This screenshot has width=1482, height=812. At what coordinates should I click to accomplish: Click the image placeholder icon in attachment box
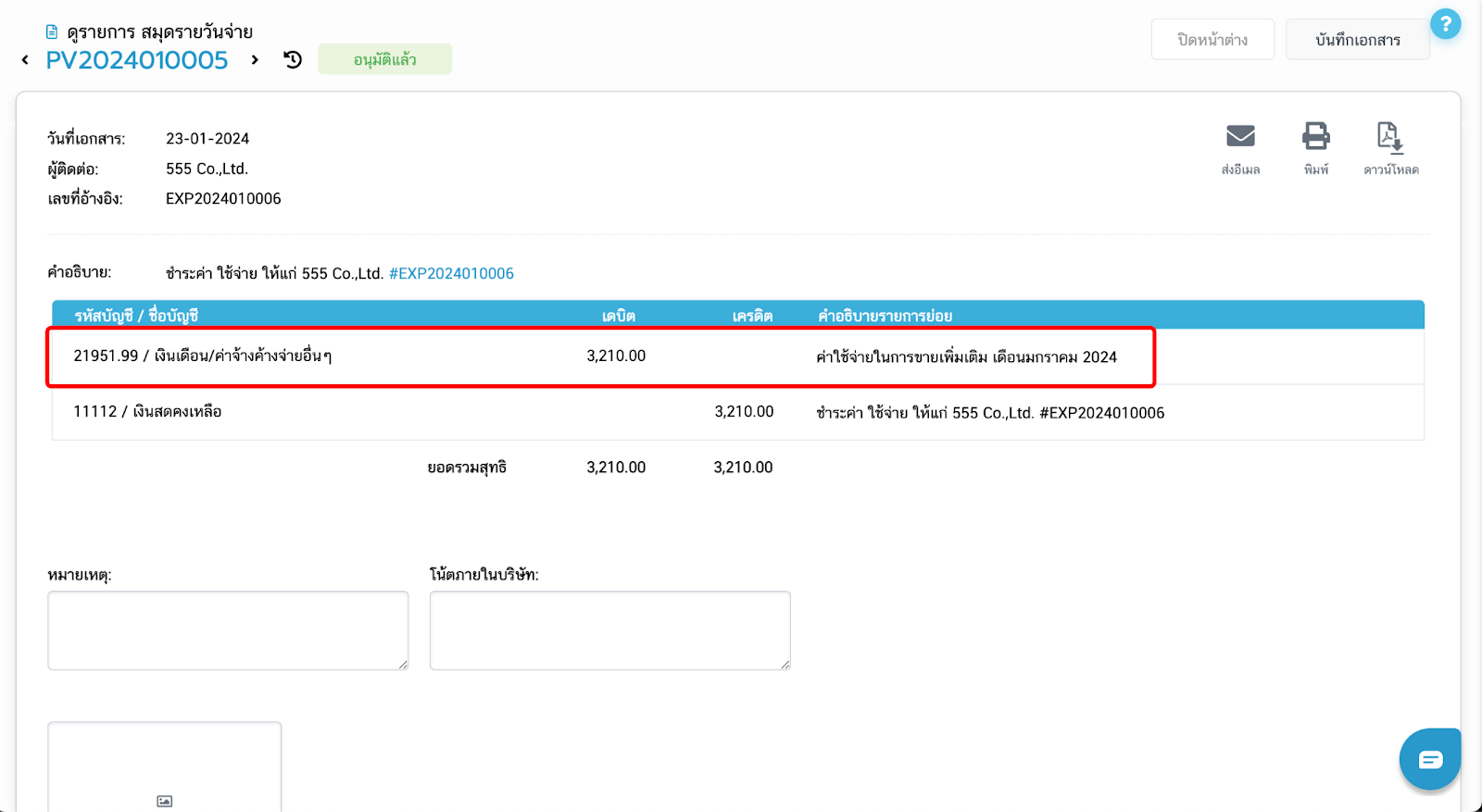pyautogui.click(x=164, y=801)
